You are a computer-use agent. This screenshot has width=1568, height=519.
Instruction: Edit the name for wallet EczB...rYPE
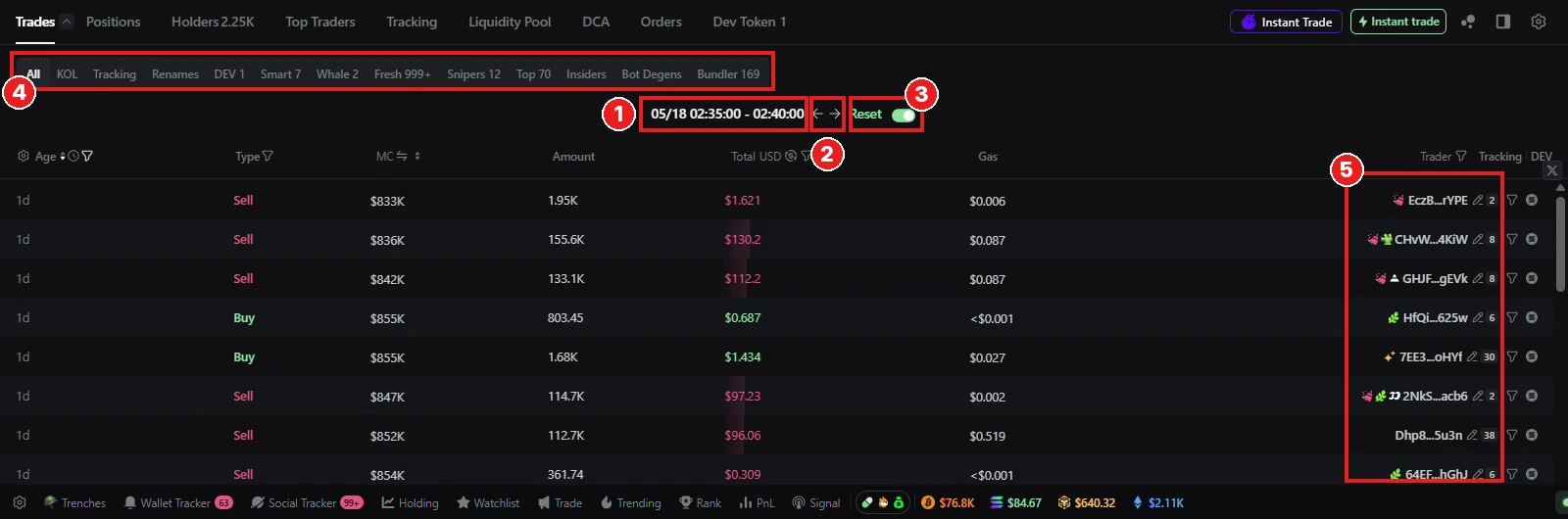coord(1478,200)
